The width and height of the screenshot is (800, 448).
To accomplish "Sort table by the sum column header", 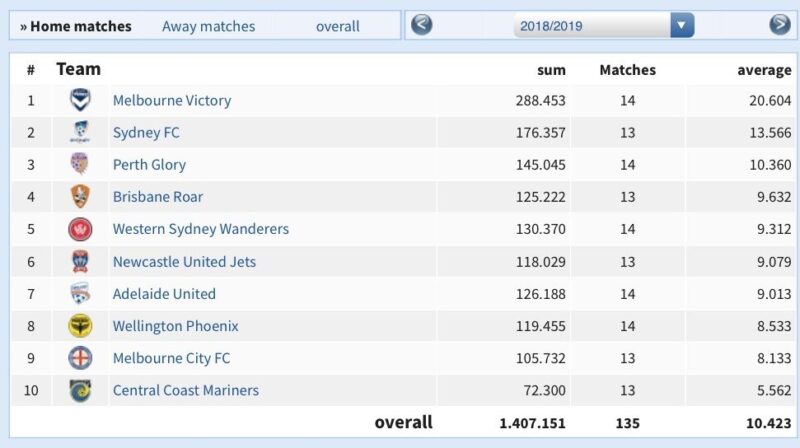I will [x=551, y=70].
